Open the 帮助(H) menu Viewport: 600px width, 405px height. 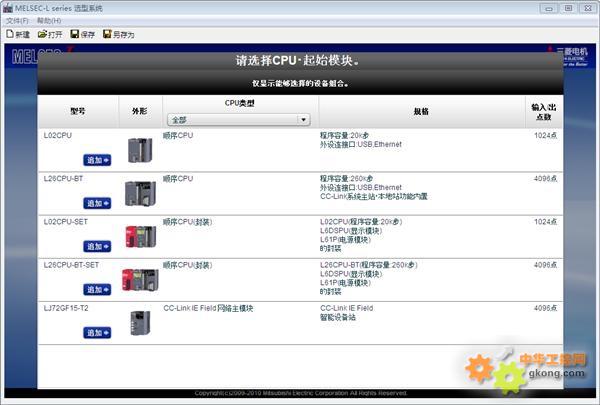[x=49, y=21]
